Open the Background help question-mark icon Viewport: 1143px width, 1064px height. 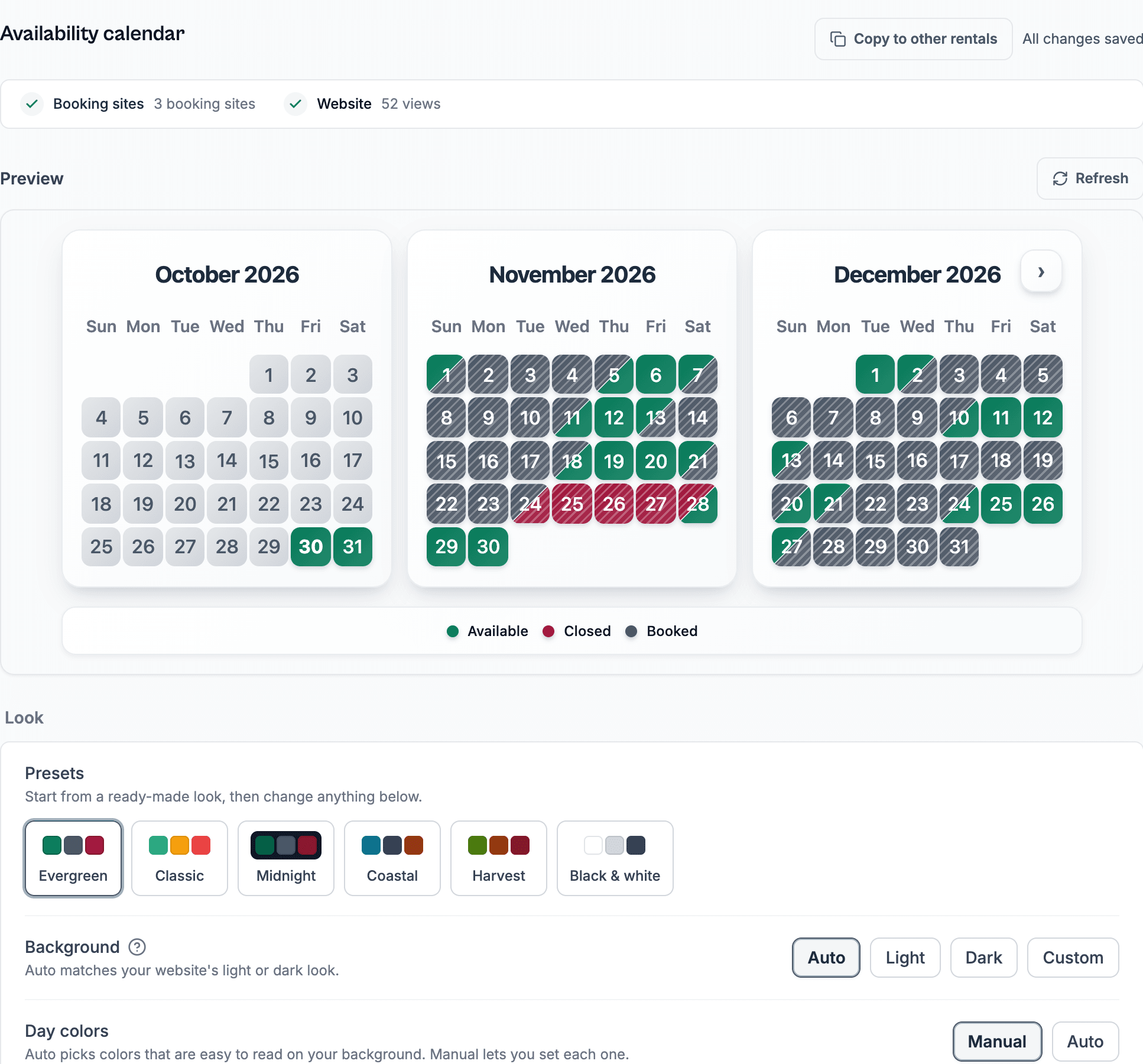137,947
